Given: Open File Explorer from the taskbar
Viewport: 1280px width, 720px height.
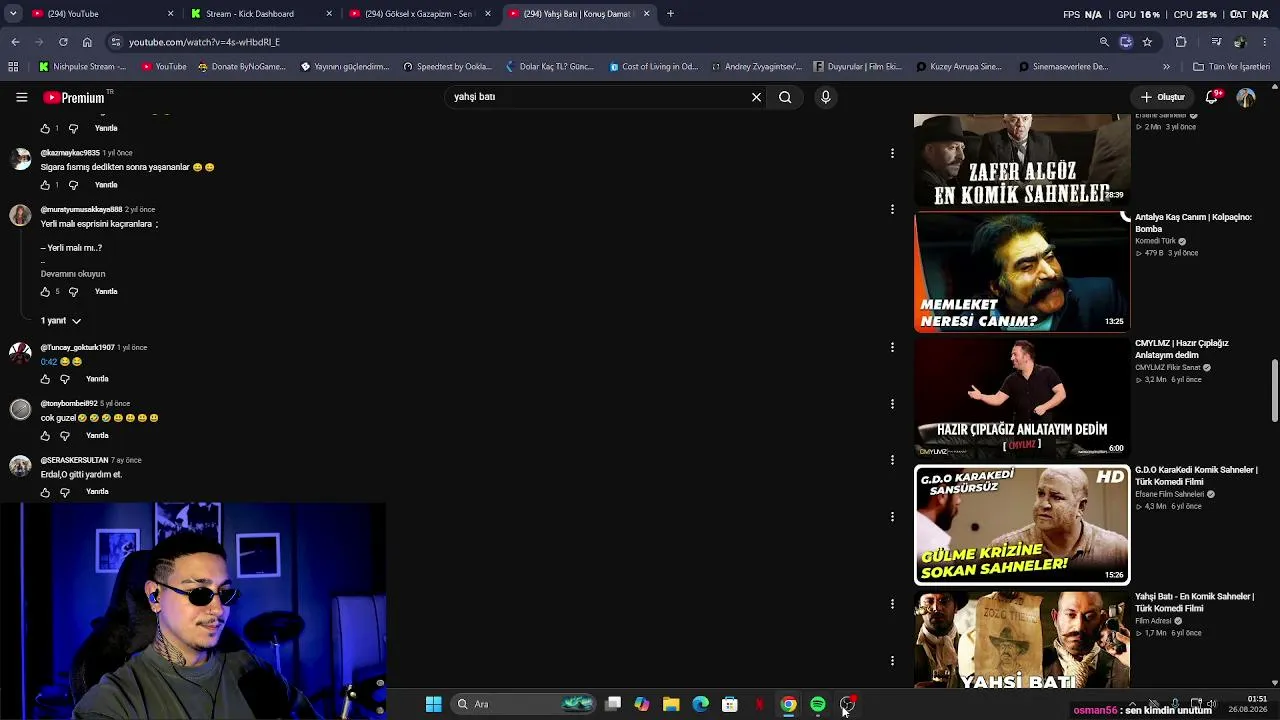Looking at the screenshot, I should pos(671,704).
